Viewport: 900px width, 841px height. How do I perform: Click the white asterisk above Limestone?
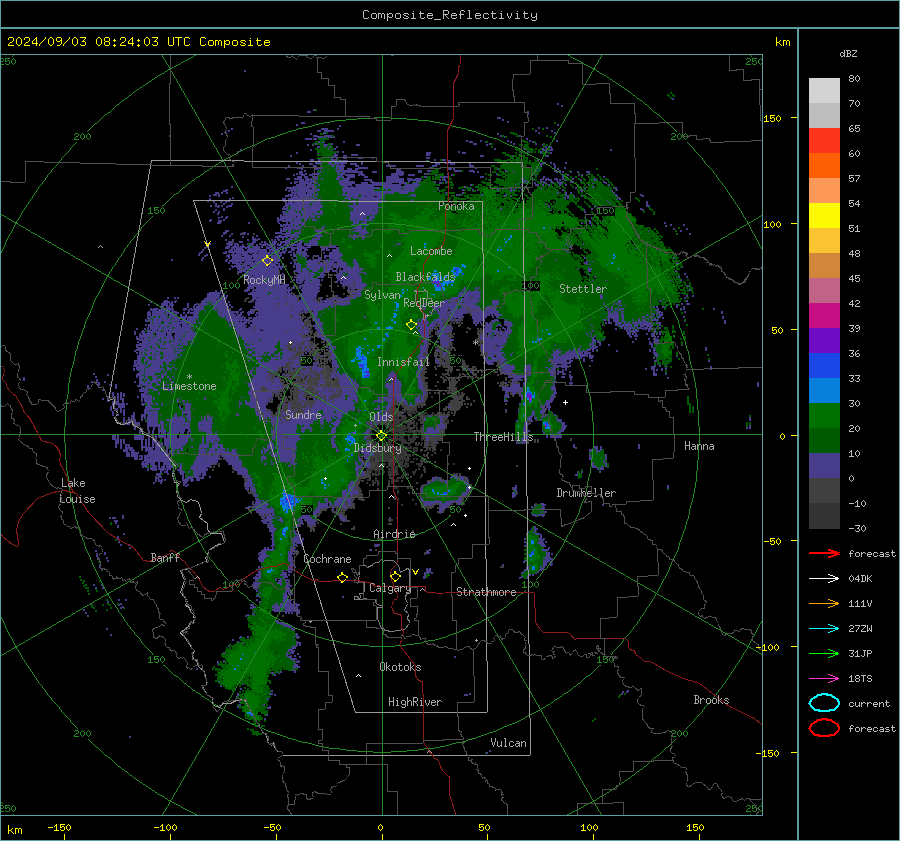pos(189,377)
